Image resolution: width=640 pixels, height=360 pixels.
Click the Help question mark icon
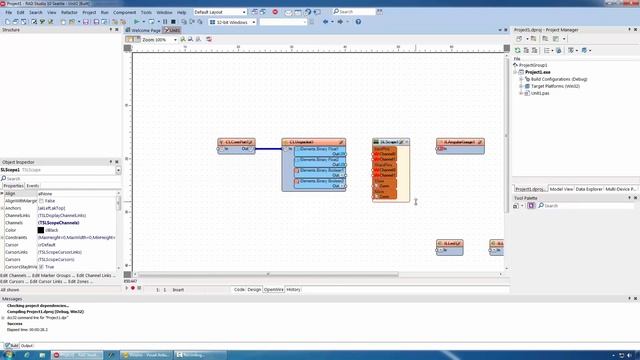[x=358, y=22]
